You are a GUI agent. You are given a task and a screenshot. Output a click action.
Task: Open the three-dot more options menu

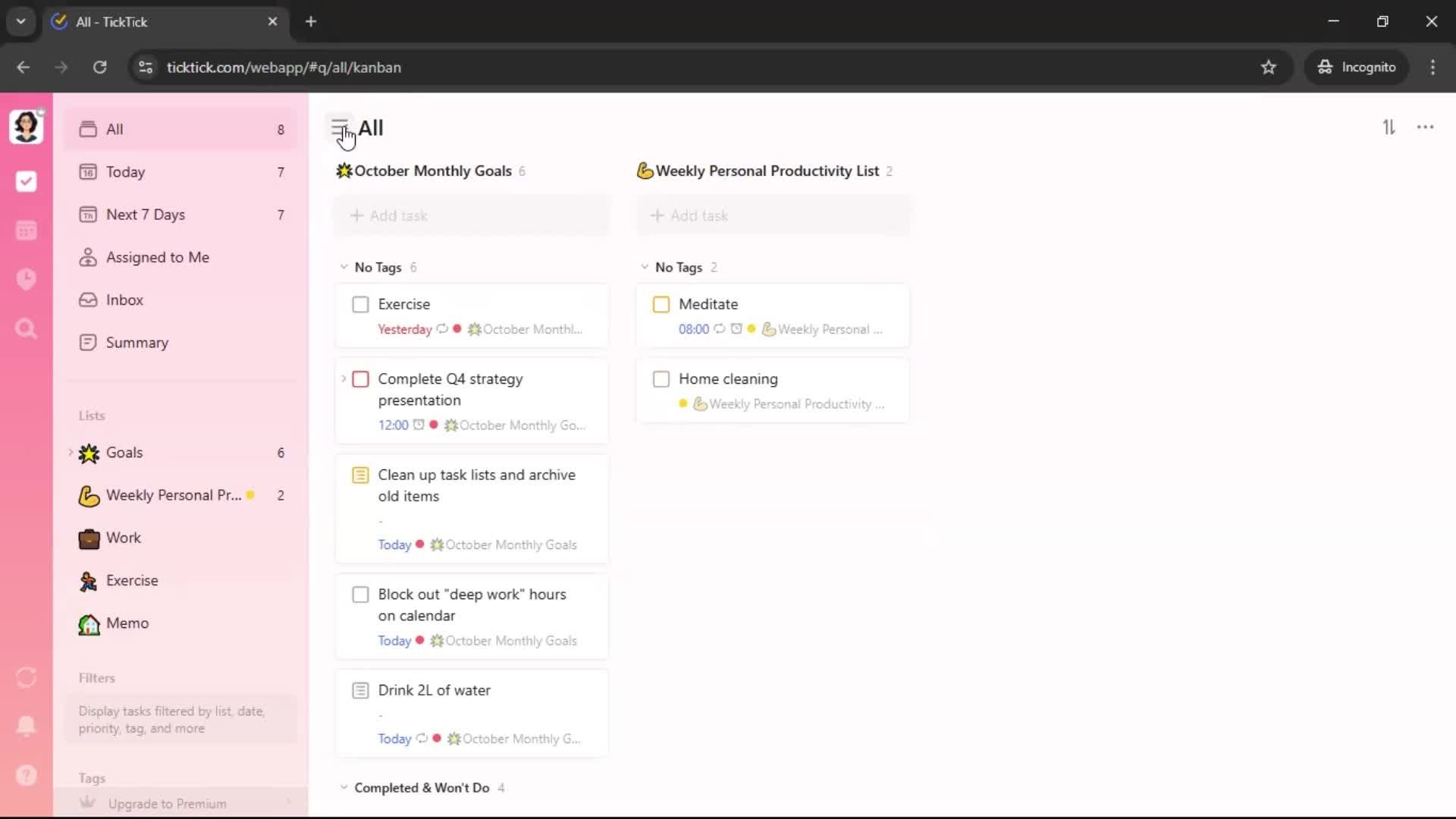(x=1425, y=127)
